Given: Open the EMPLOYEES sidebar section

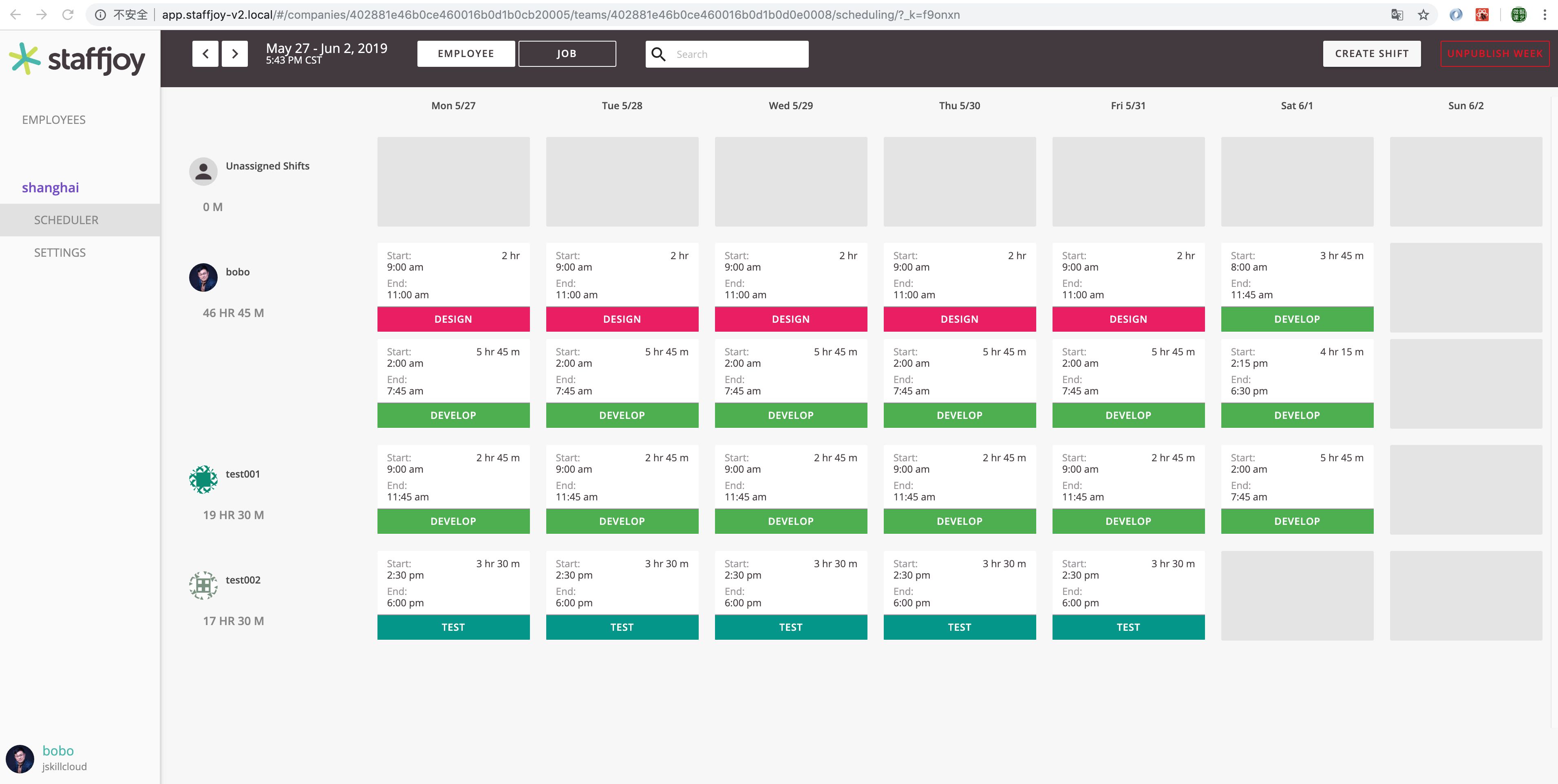Looking at the screenshot, I should 54,119.
